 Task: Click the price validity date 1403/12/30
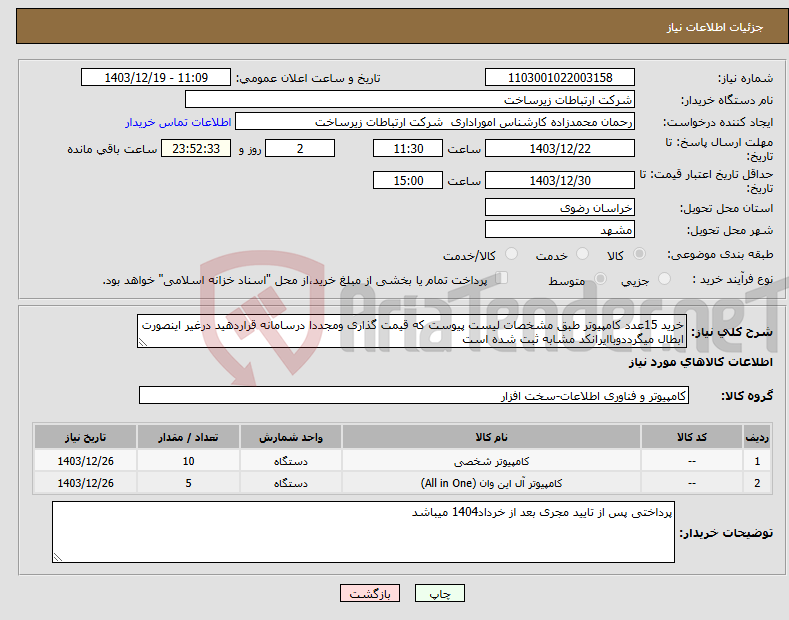tap(560, 180)
